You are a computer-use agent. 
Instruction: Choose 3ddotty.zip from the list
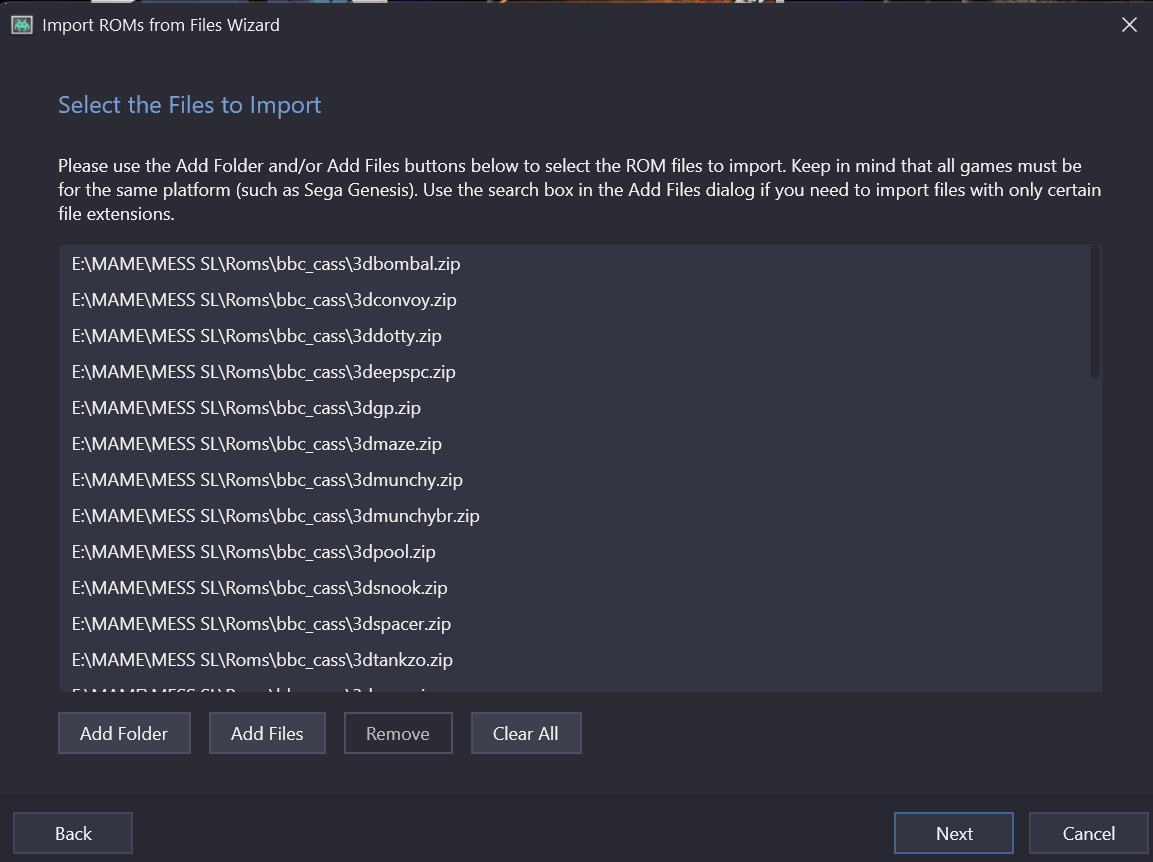tap(257, 336)
